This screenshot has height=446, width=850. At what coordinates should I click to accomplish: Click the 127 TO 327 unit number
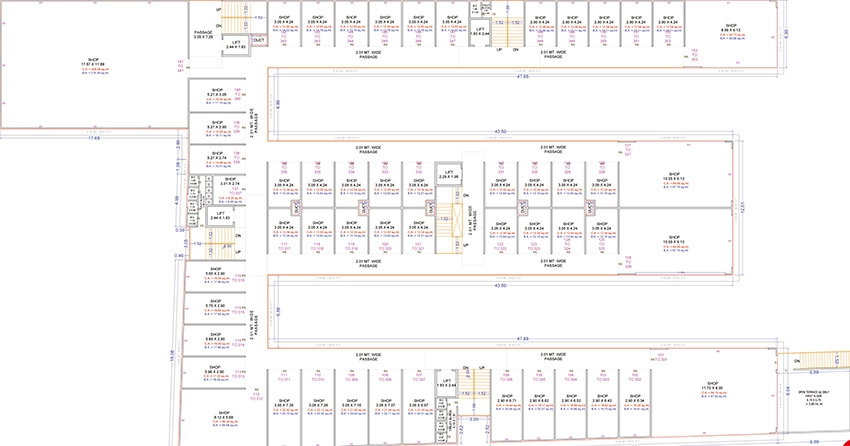(x=628, y=150)
